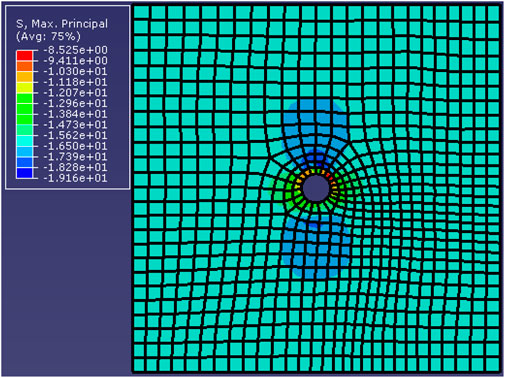Click the blue stress zone below hole

[x=316, y=247]
